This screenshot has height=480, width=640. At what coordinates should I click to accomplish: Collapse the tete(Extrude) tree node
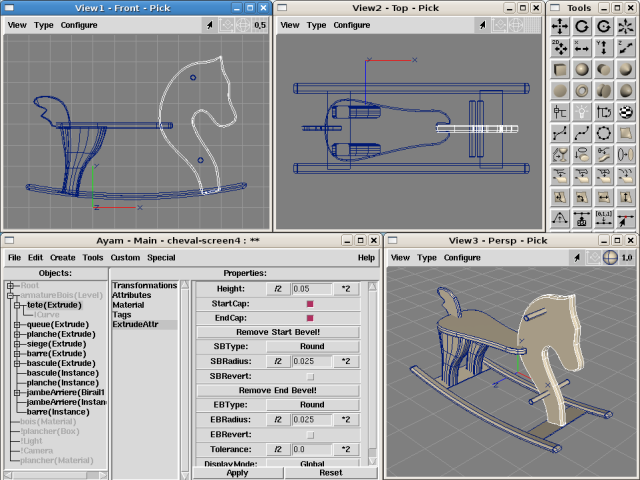pyautogui.click(x=17, y=305)
